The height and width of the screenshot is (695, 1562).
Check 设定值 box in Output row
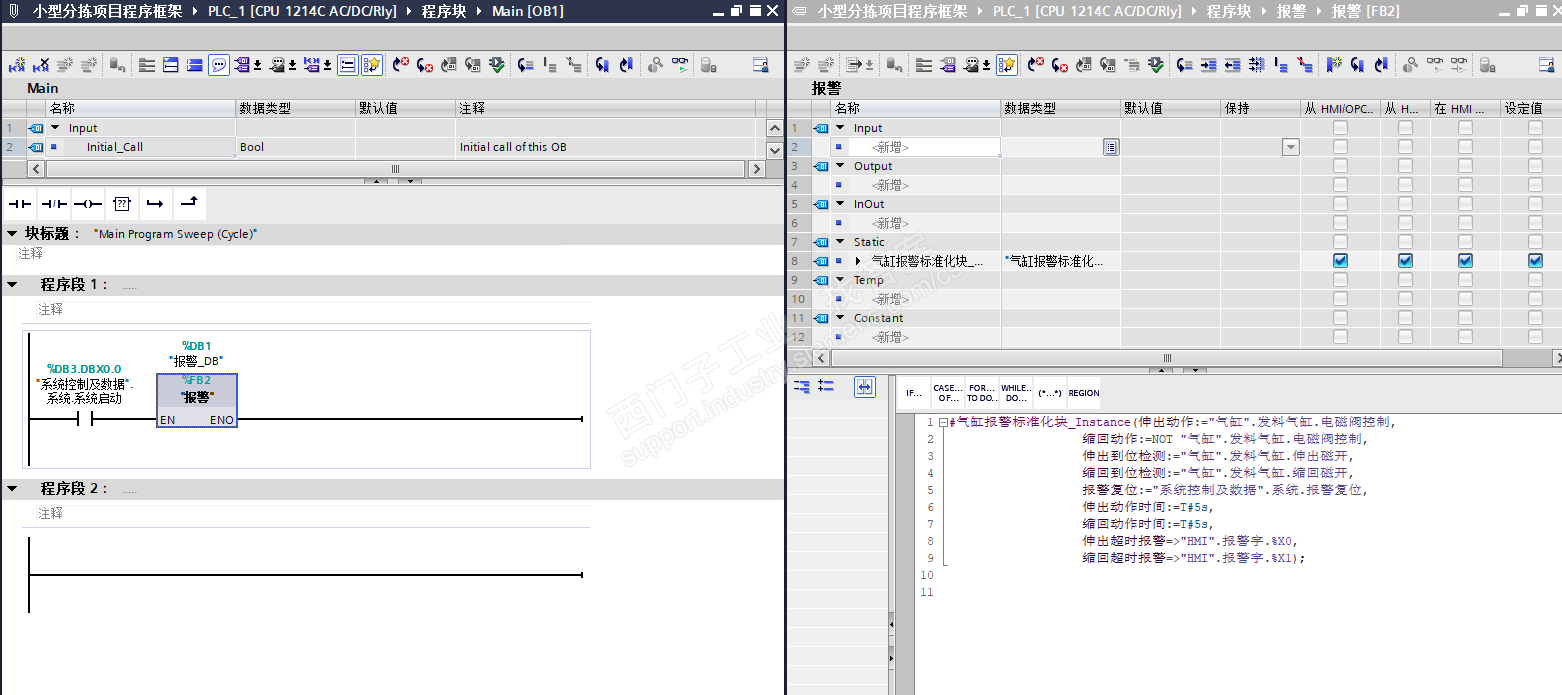point(1535,166)
